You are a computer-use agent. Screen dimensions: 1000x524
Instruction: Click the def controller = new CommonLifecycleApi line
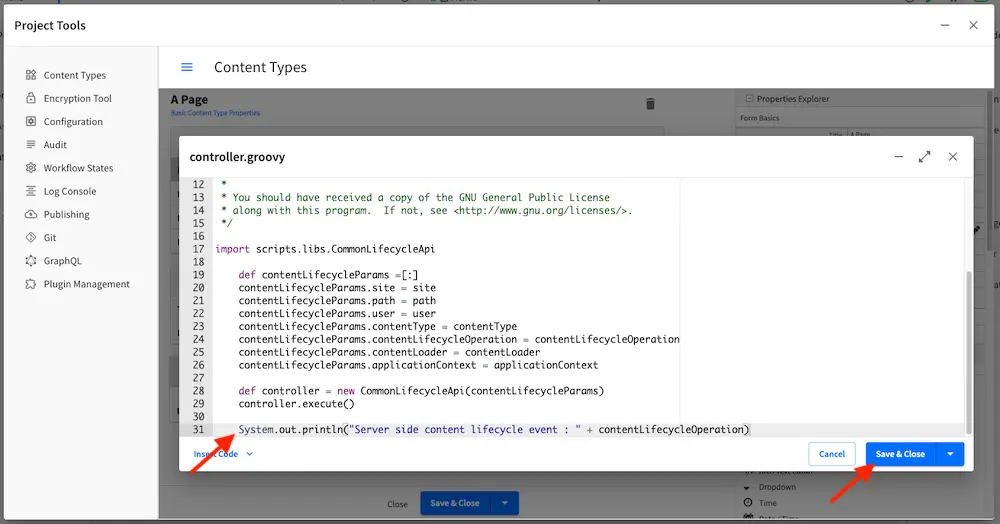click(x=421, y=391)
